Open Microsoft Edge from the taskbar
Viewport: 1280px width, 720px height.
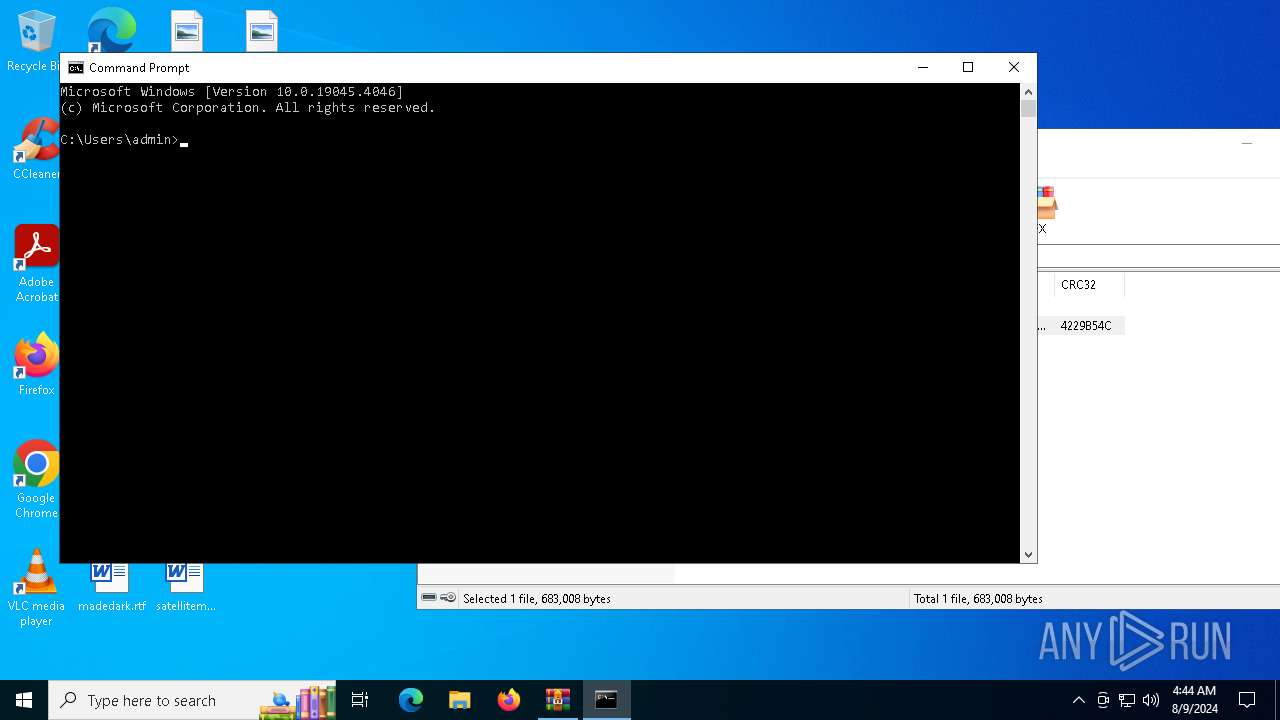click(x=411, y=700)
